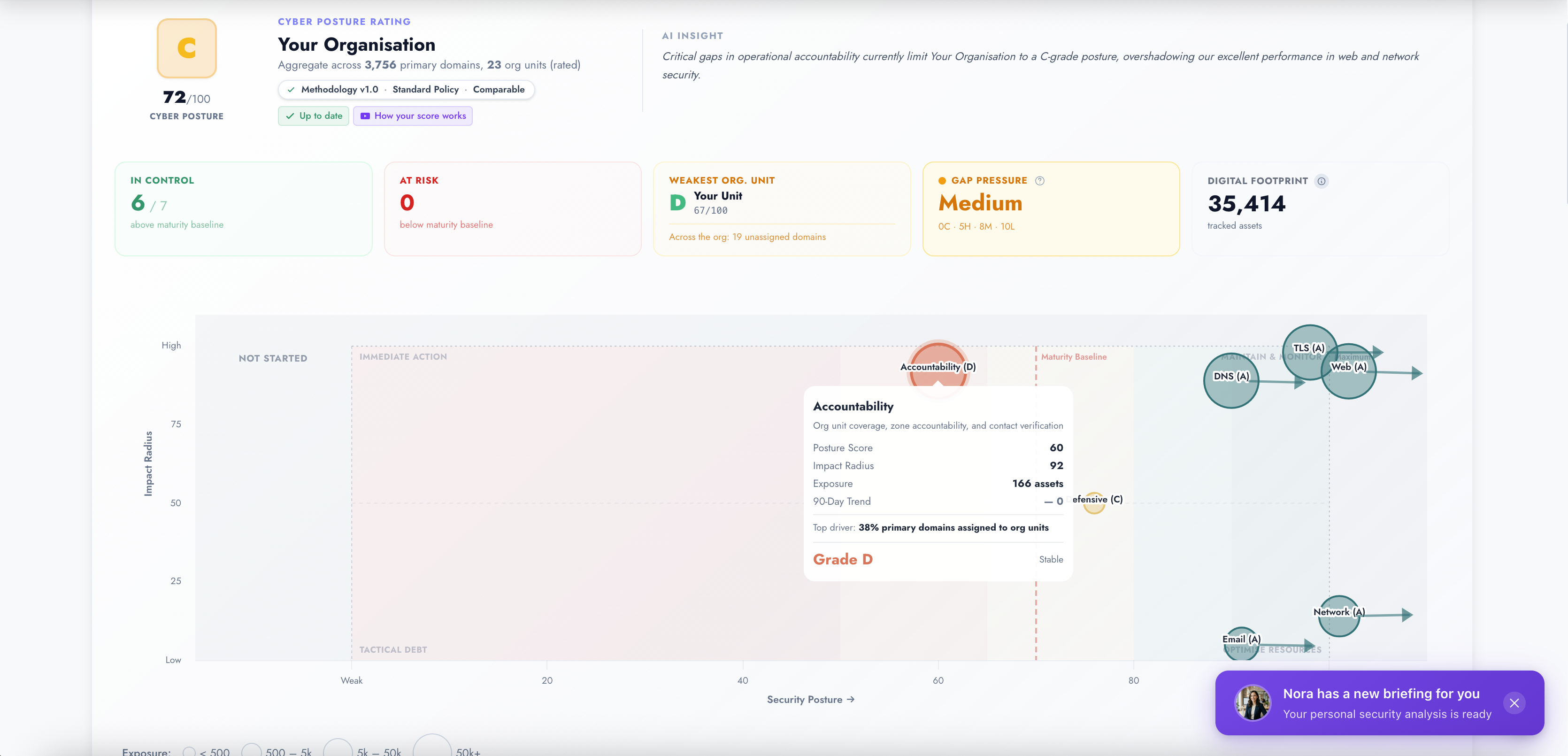Select the DNS (A) bubble
Viewport: 1568px width, 756px height.
(1231, 380)
